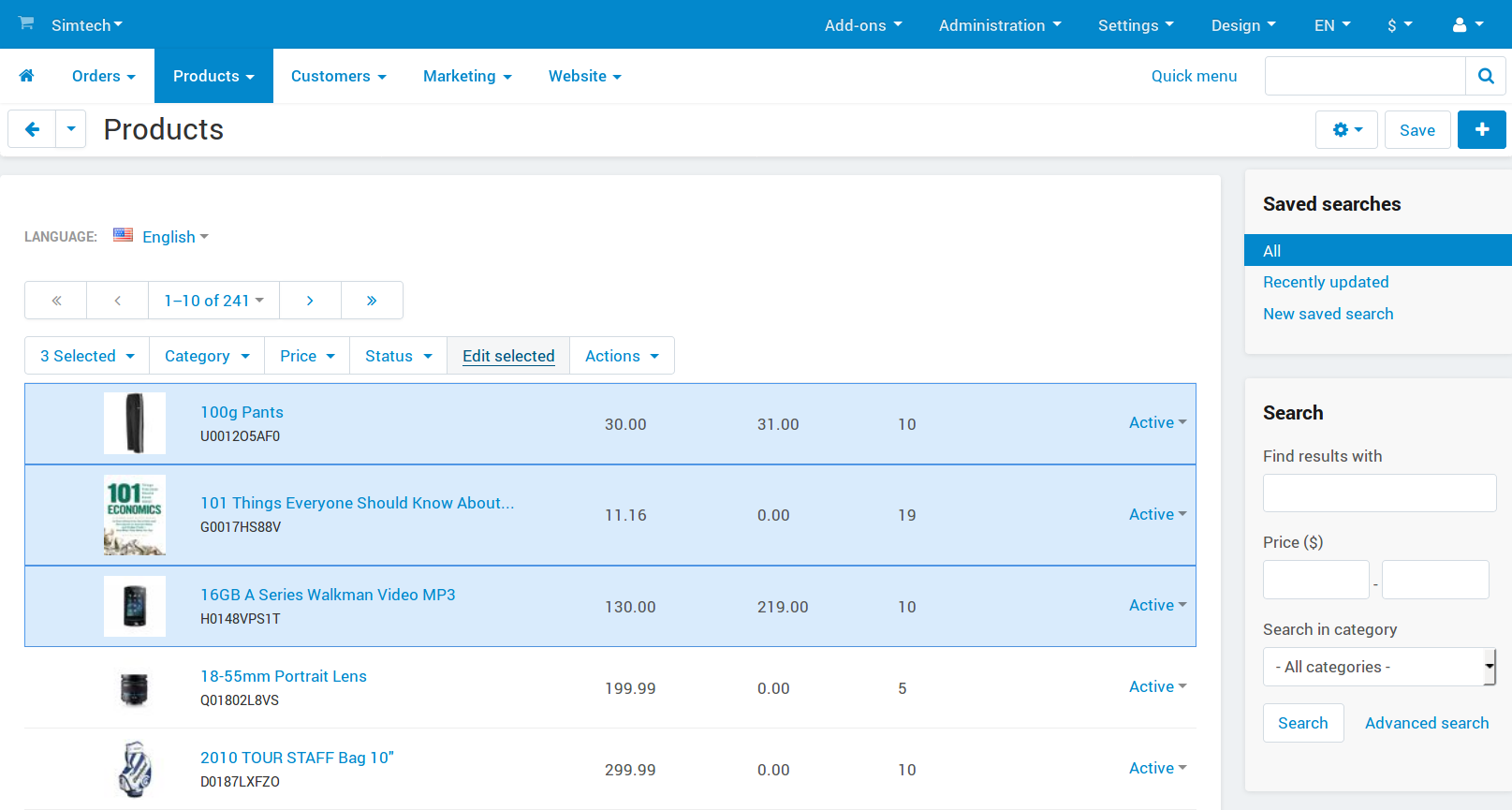This screenshot has width=1512, height=810.
Task: Open the dropdown next to back arrow
Action: click(x=71, y=129)
